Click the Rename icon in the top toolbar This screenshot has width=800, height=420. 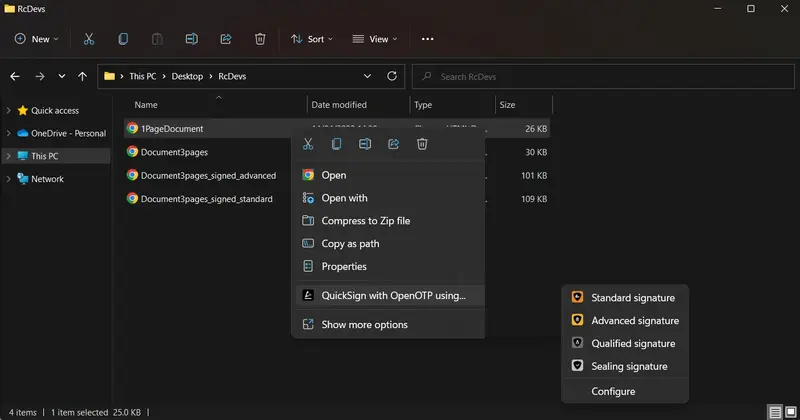coord(191,39)
